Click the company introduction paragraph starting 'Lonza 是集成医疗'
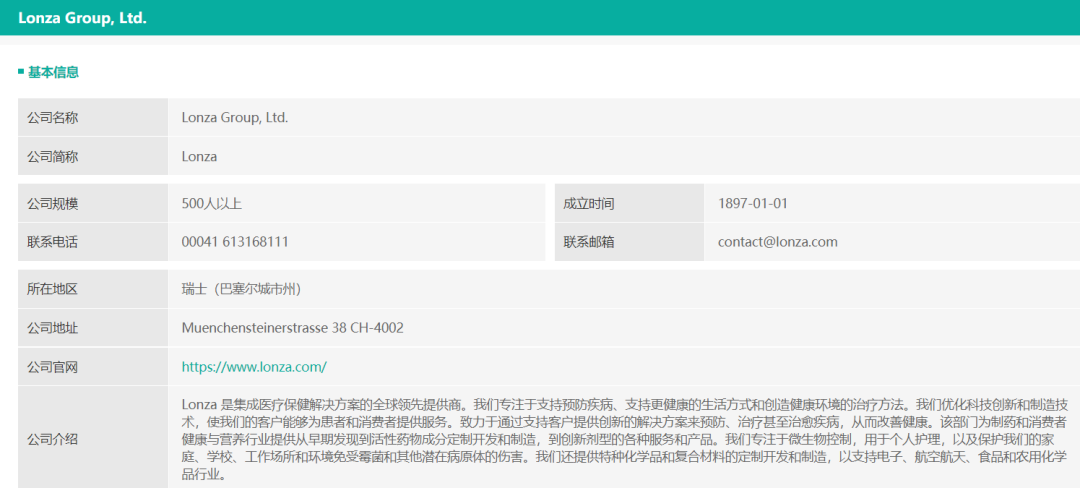This screenshot has width=1080, height=488. coord(625,438)
